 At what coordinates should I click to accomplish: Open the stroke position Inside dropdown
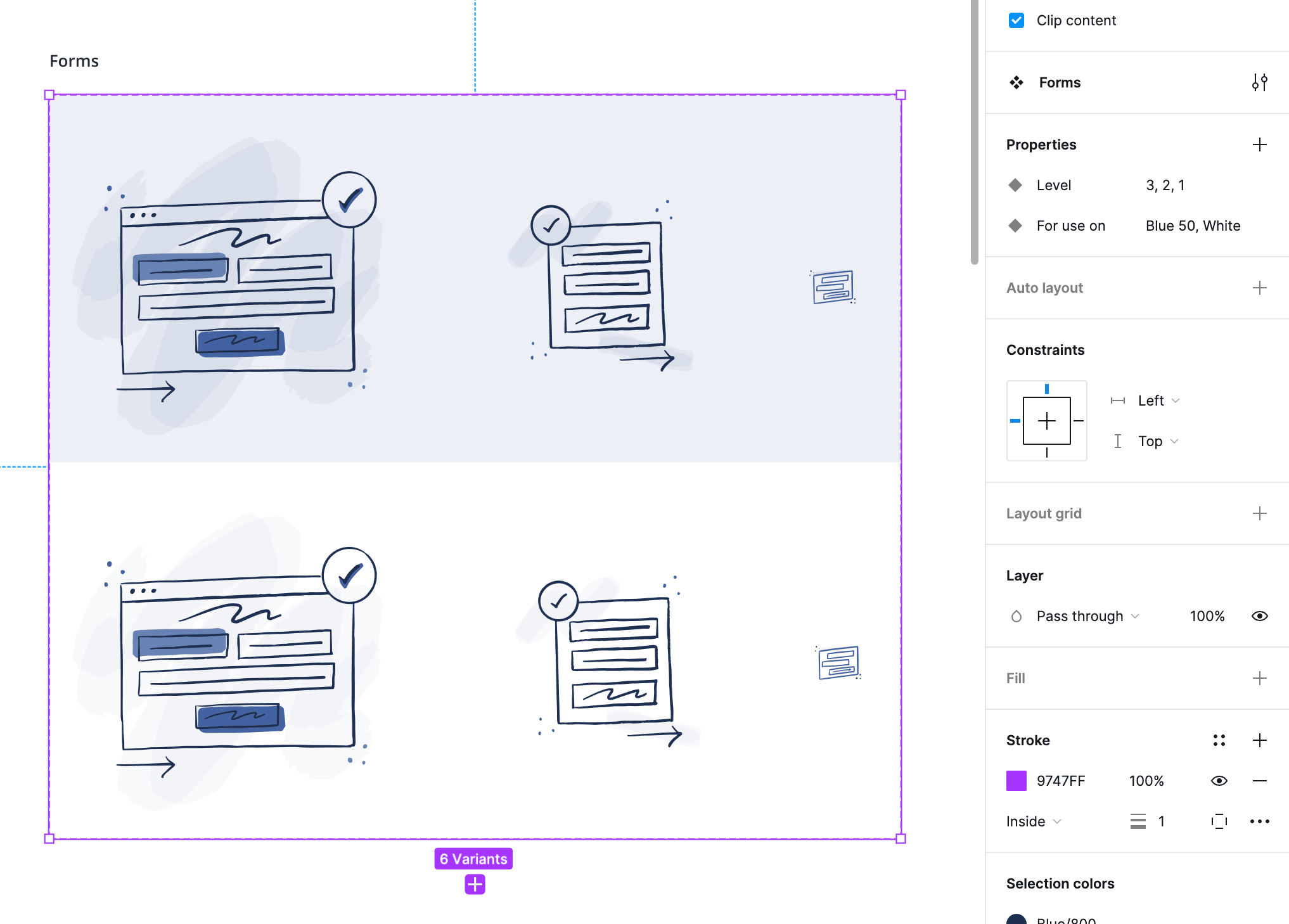click(1033, 821)
